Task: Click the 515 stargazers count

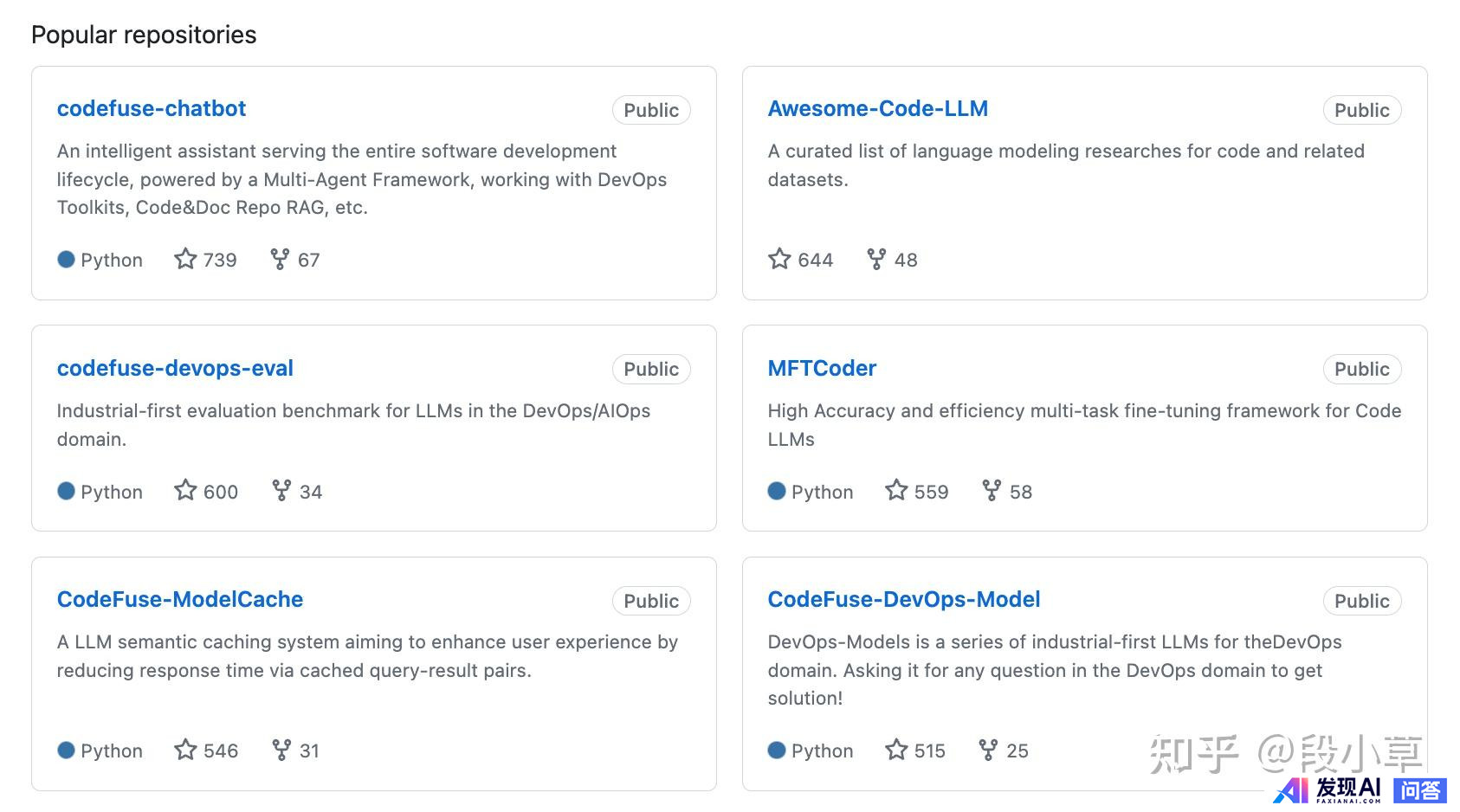Action: click(929, 751)
